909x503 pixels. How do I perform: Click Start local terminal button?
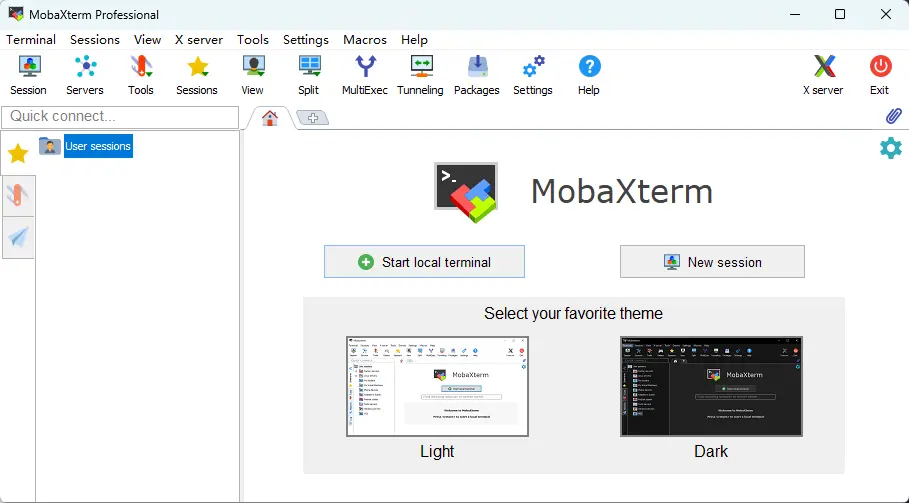[424, 262]
